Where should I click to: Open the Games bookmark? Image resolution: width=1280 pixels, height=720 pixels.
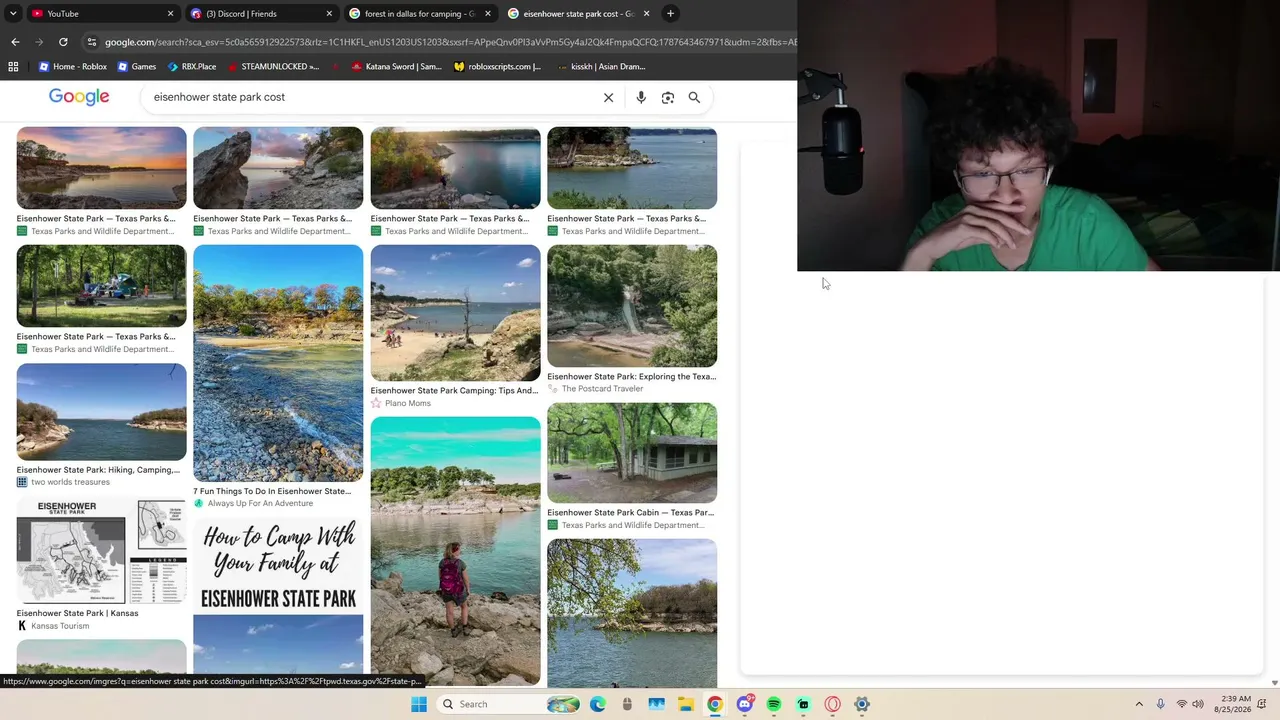pos(137,67)
